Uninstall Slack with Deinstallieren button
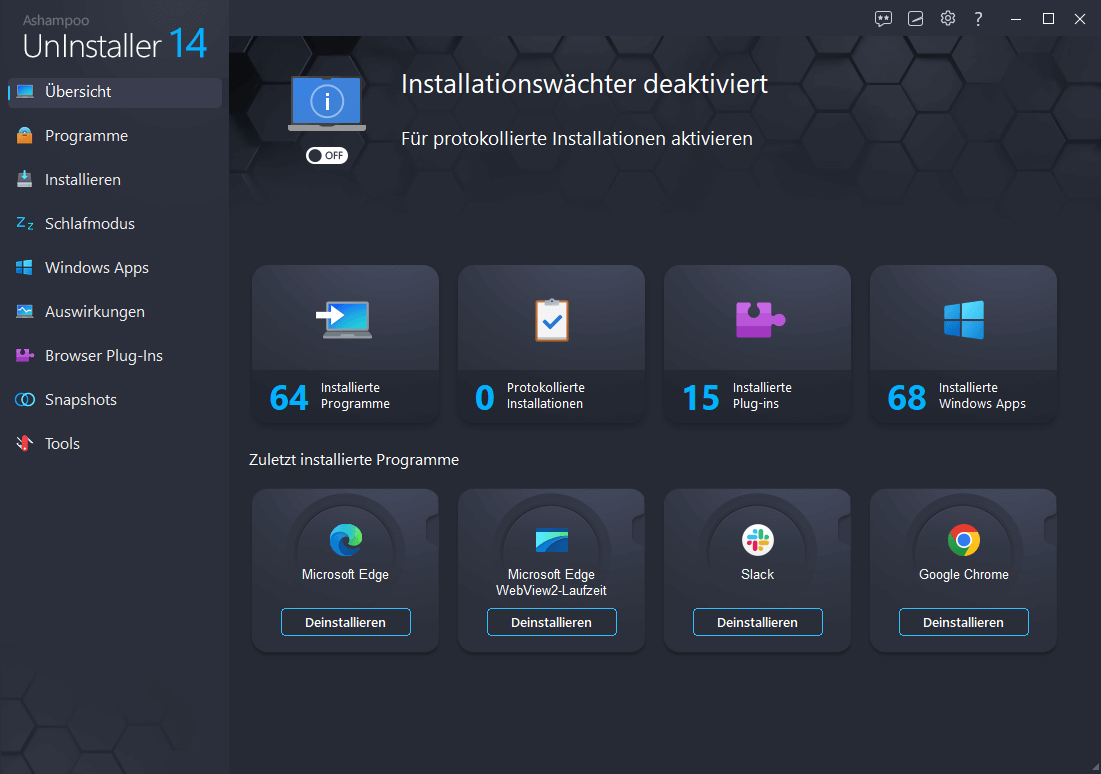1101x774 pixels. (757, 622)
